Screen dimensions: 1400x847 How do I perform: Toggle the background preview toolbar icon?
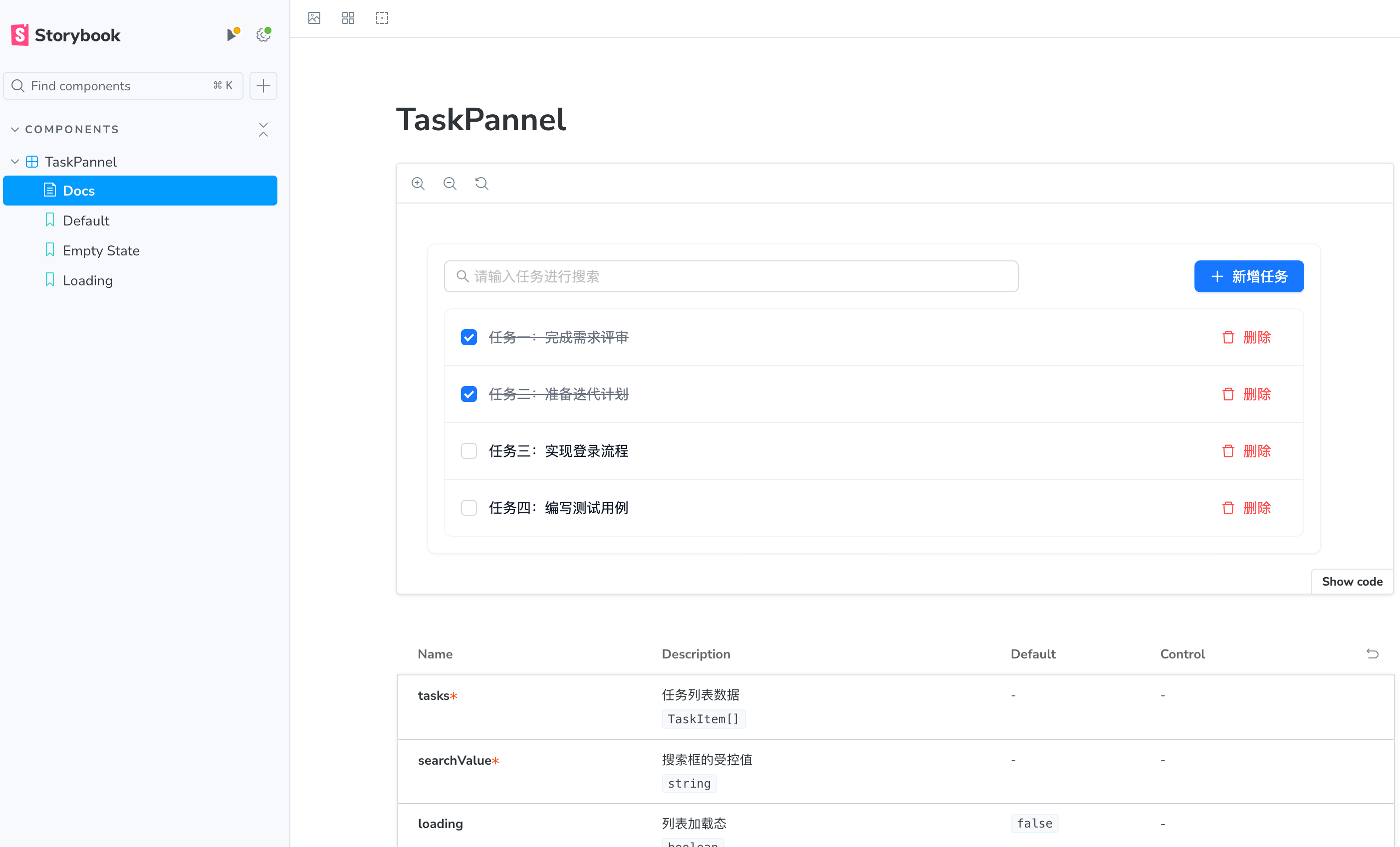click(x=314, y=18)
